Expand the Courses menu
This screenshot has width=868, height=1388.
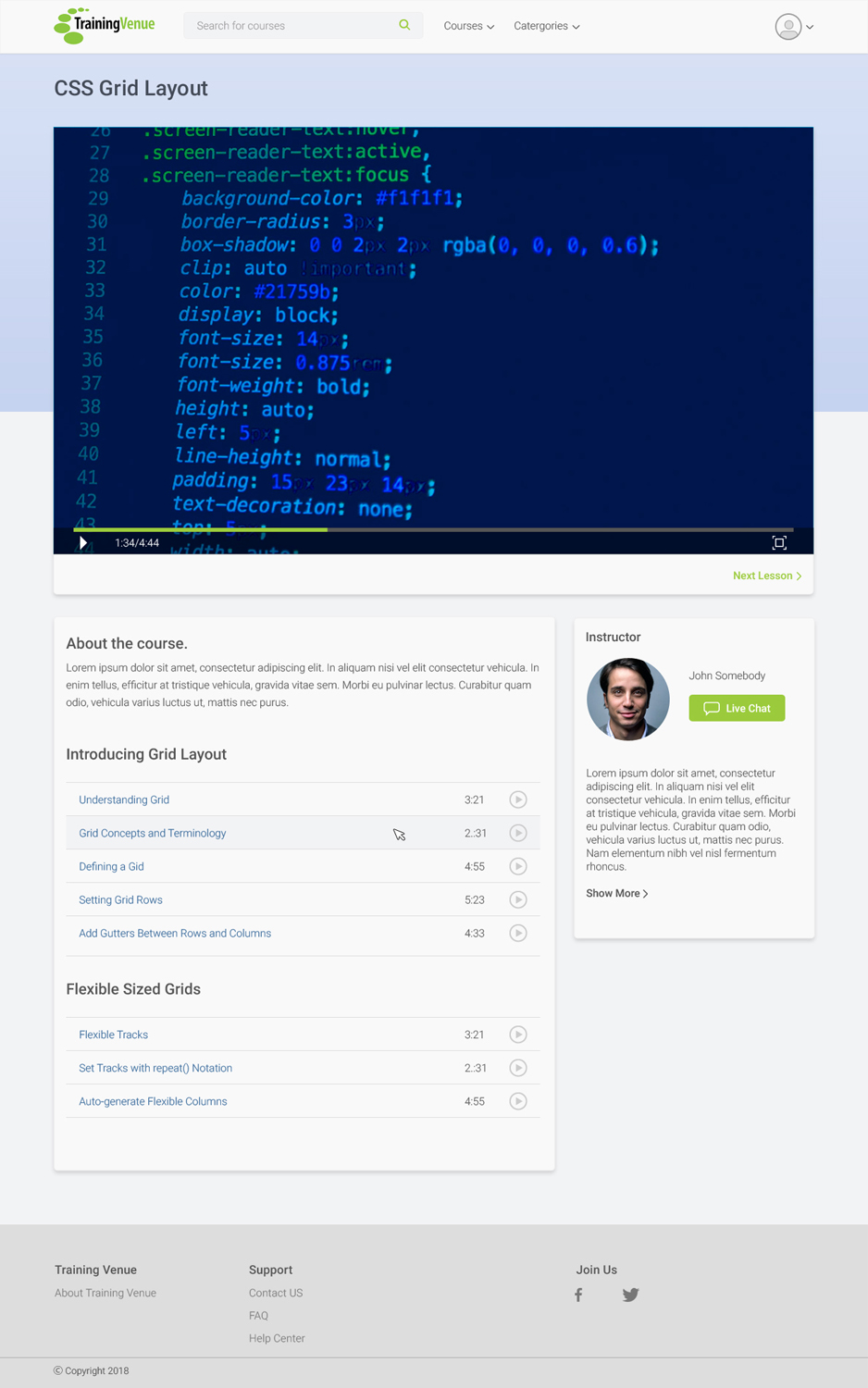468,26
